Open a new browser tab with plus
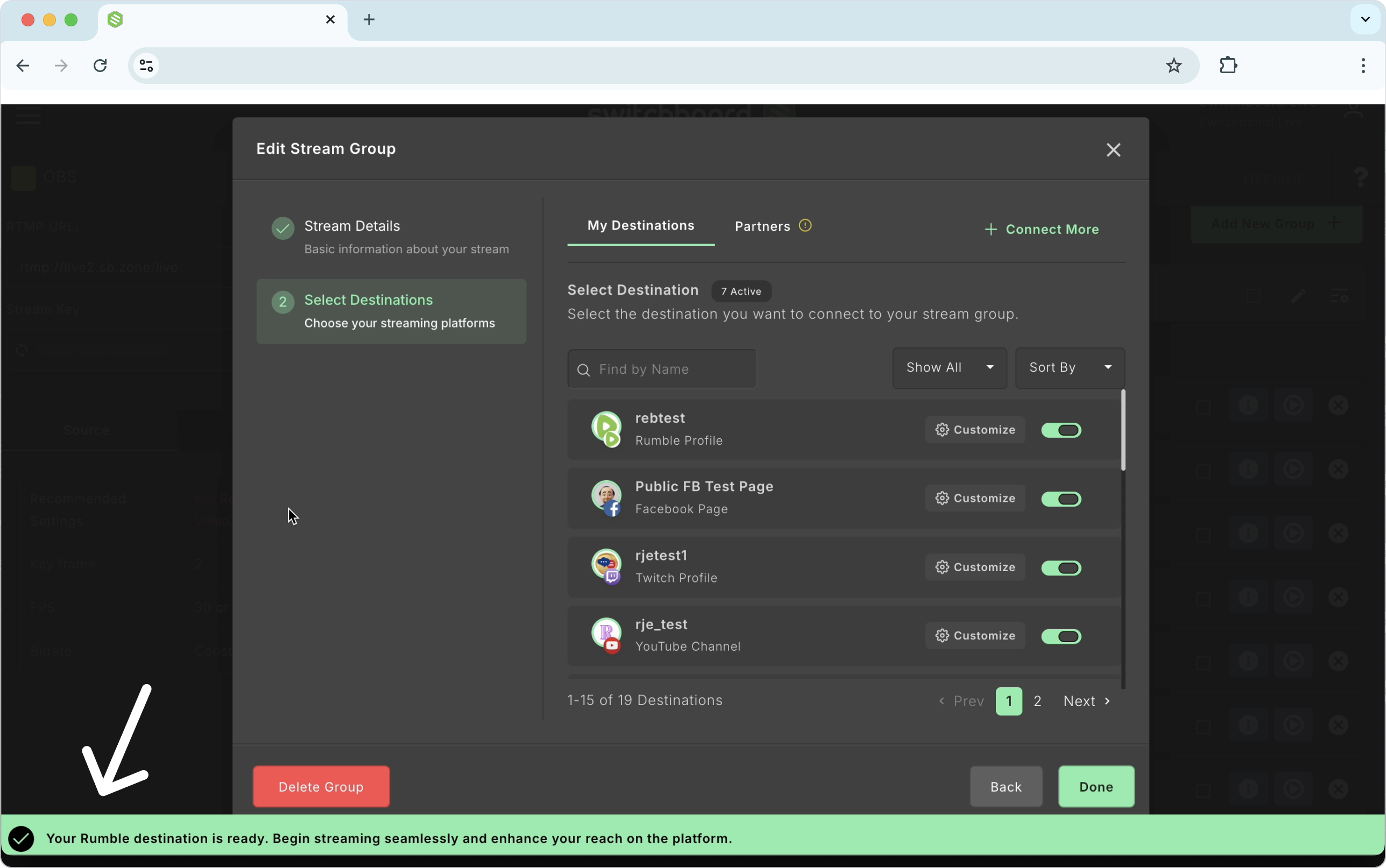The image size is (1386, 868). (369, 19)
